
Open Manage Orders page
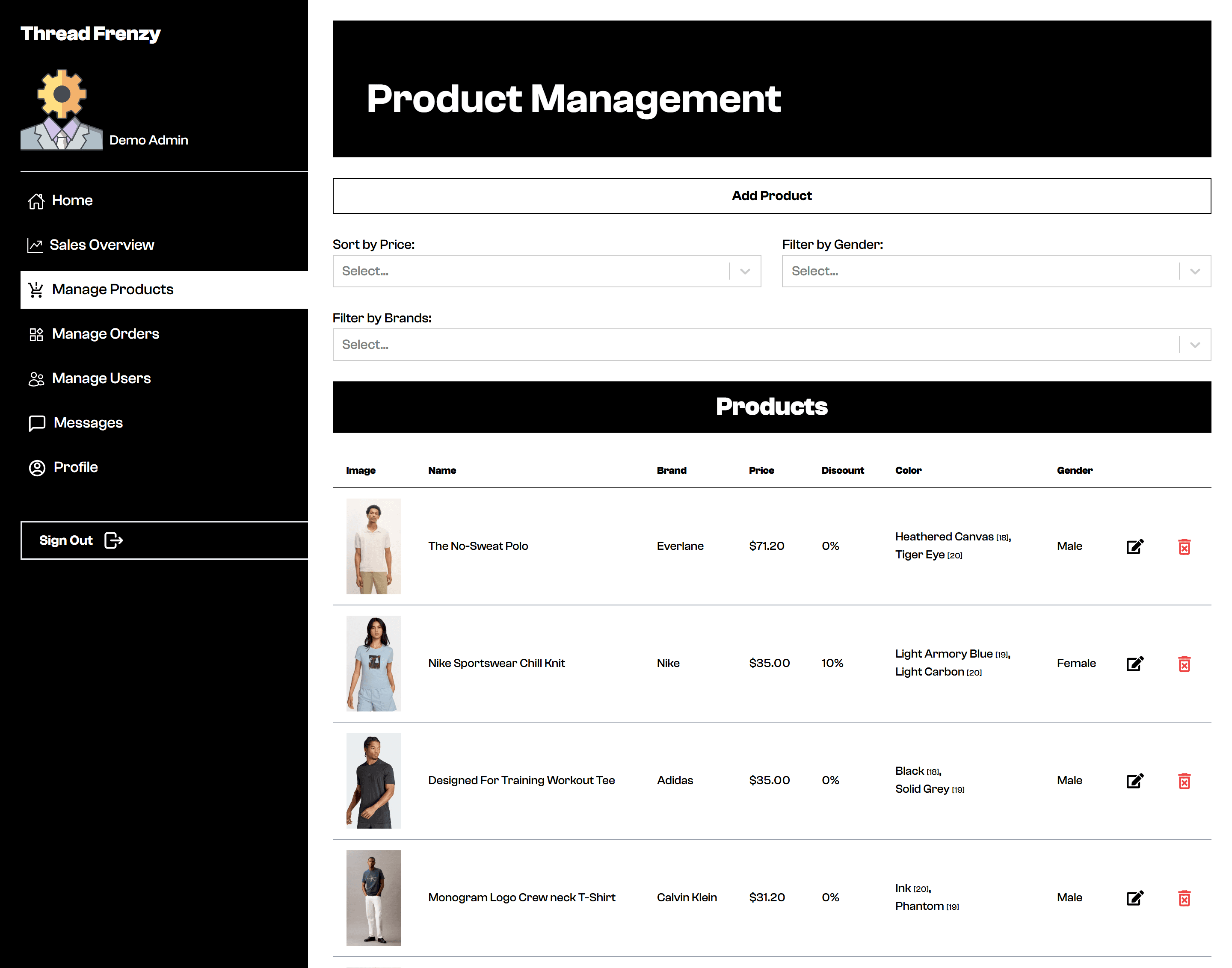coord(105,334)
